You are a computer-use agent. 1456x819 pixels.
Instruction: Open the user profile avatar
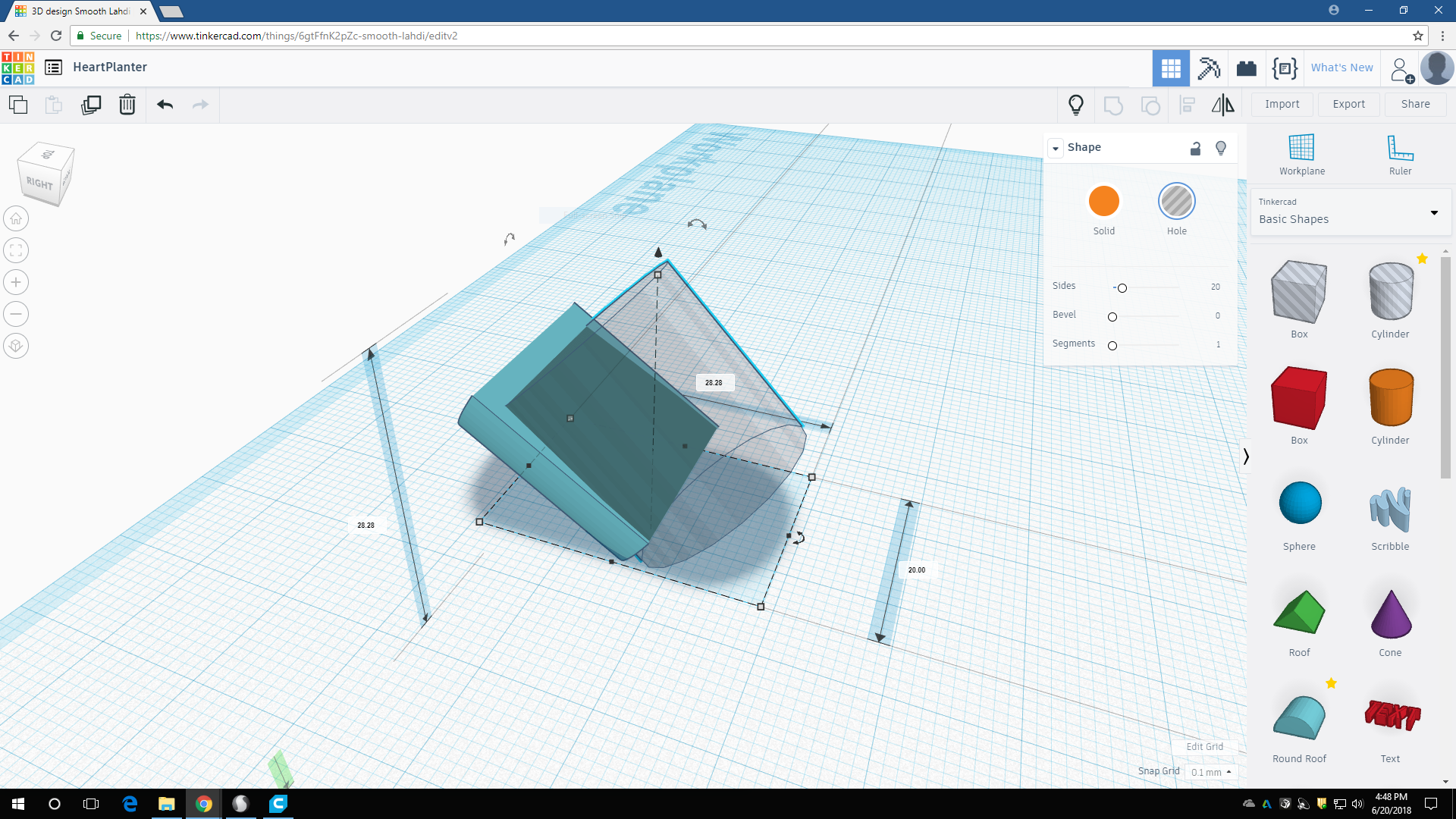pyautogui.click(x=1437, y=68)
